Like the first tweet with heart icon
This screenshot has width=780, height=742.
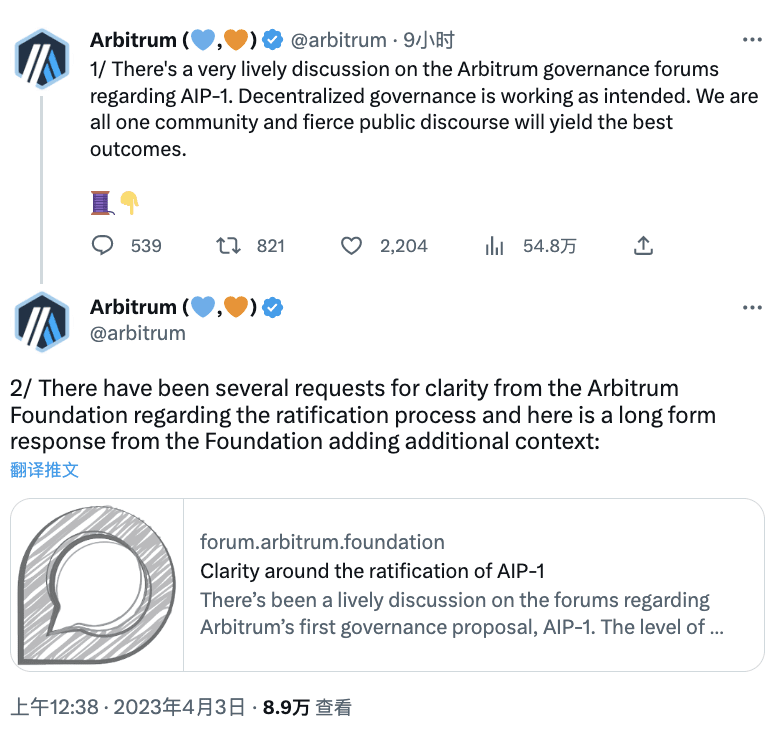tap(351, 245)
